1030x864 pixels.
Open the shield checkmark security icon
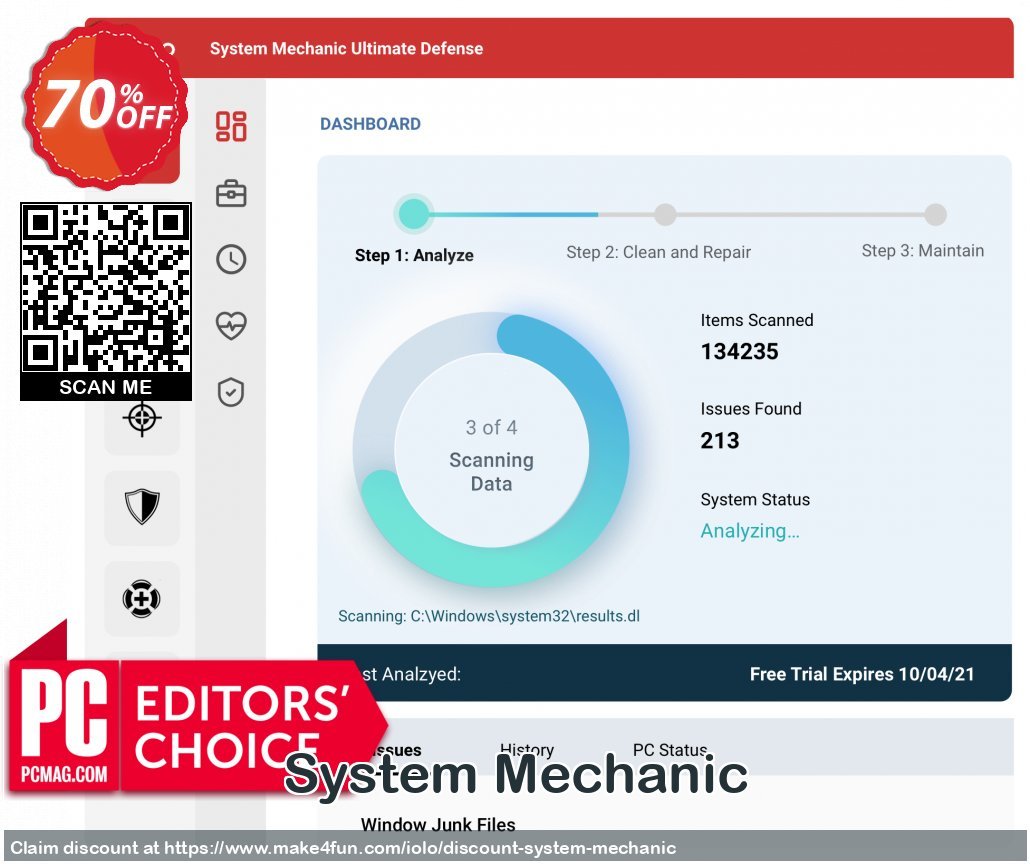(x=231, y=392)
